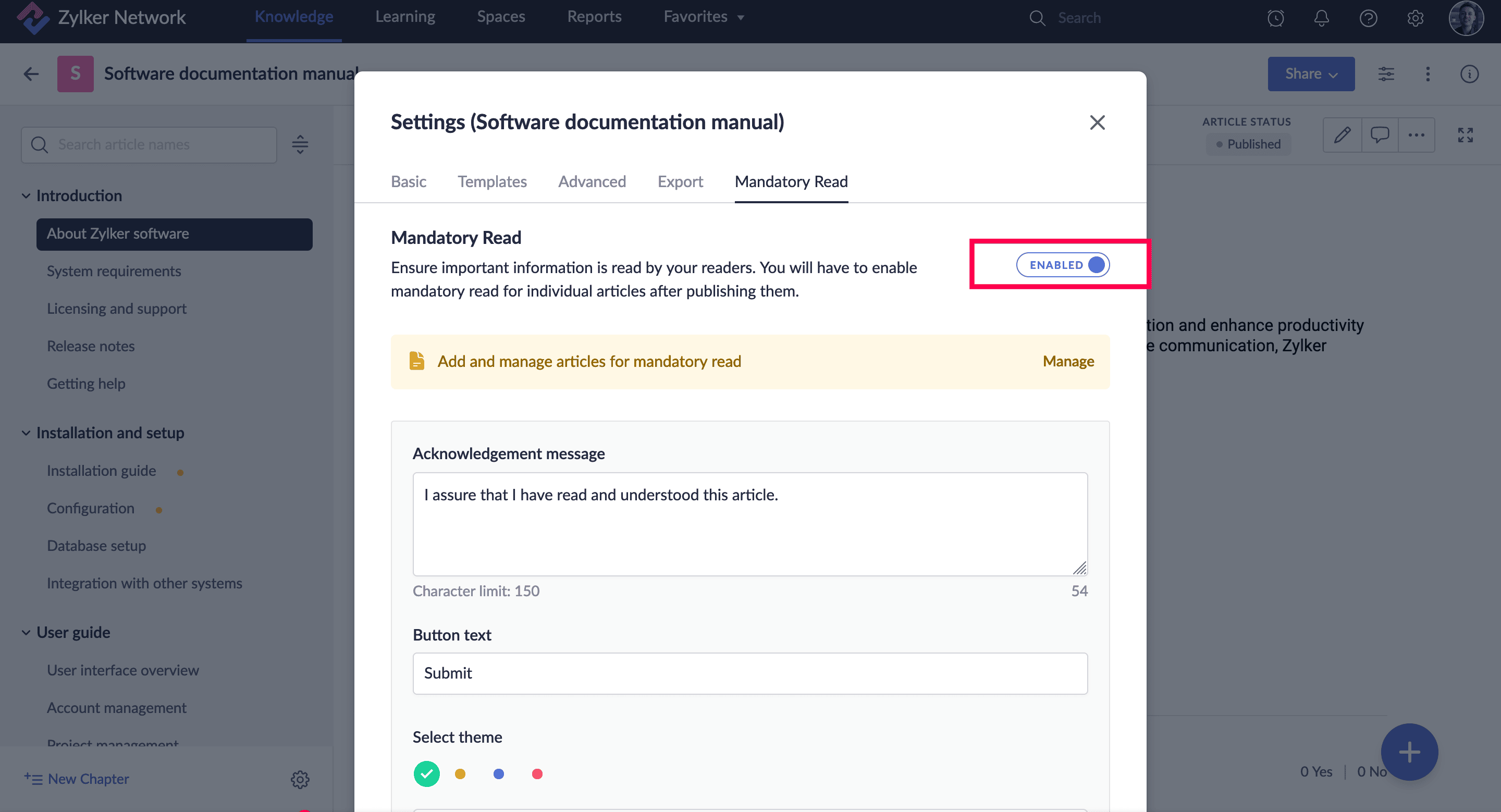
Task: Click the manual info icon
Action: click(1469, 74)
